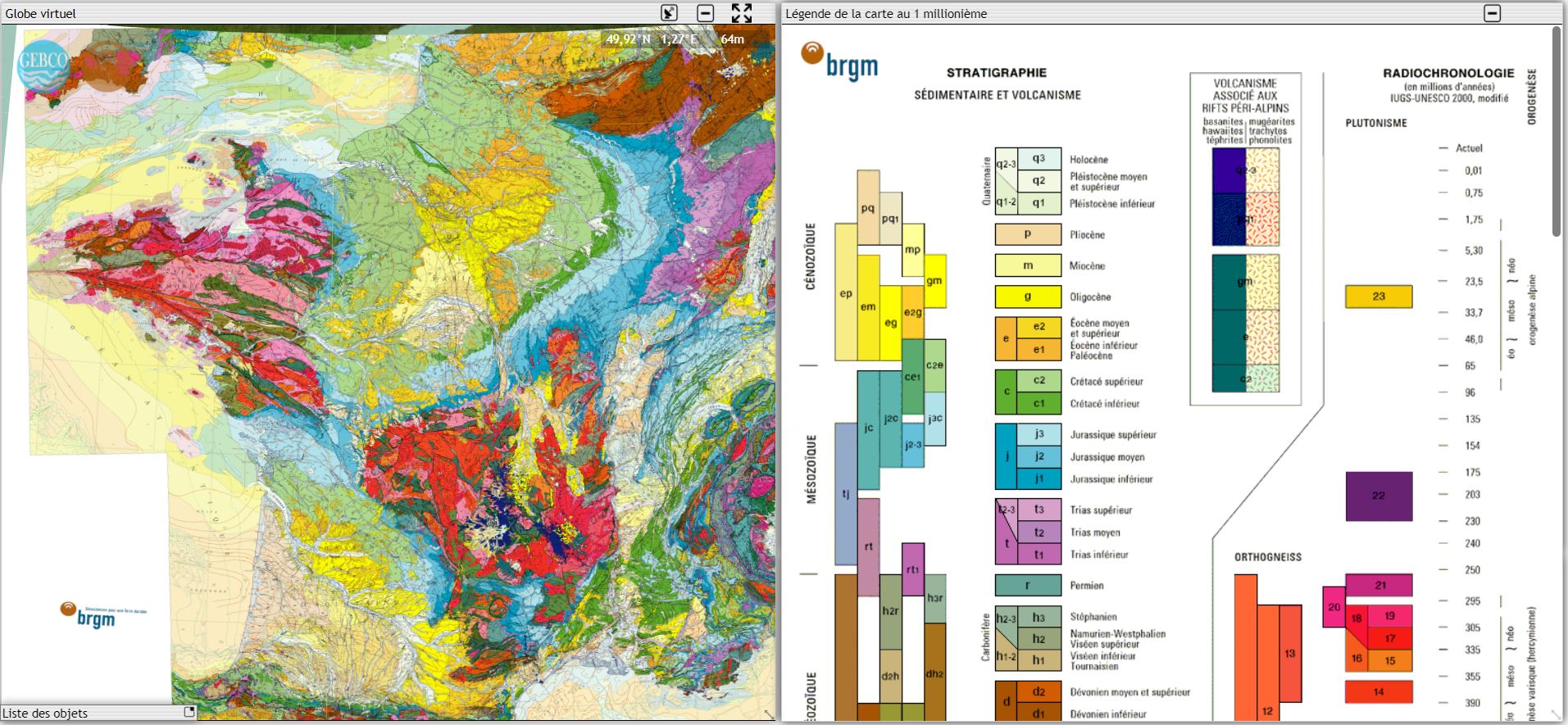Click the VOLCANISME ASSOCIÉ AUX RIFTS PÉRI-ALPINS title
The height and width of the screenshot is (725, 1568).
1245,95
